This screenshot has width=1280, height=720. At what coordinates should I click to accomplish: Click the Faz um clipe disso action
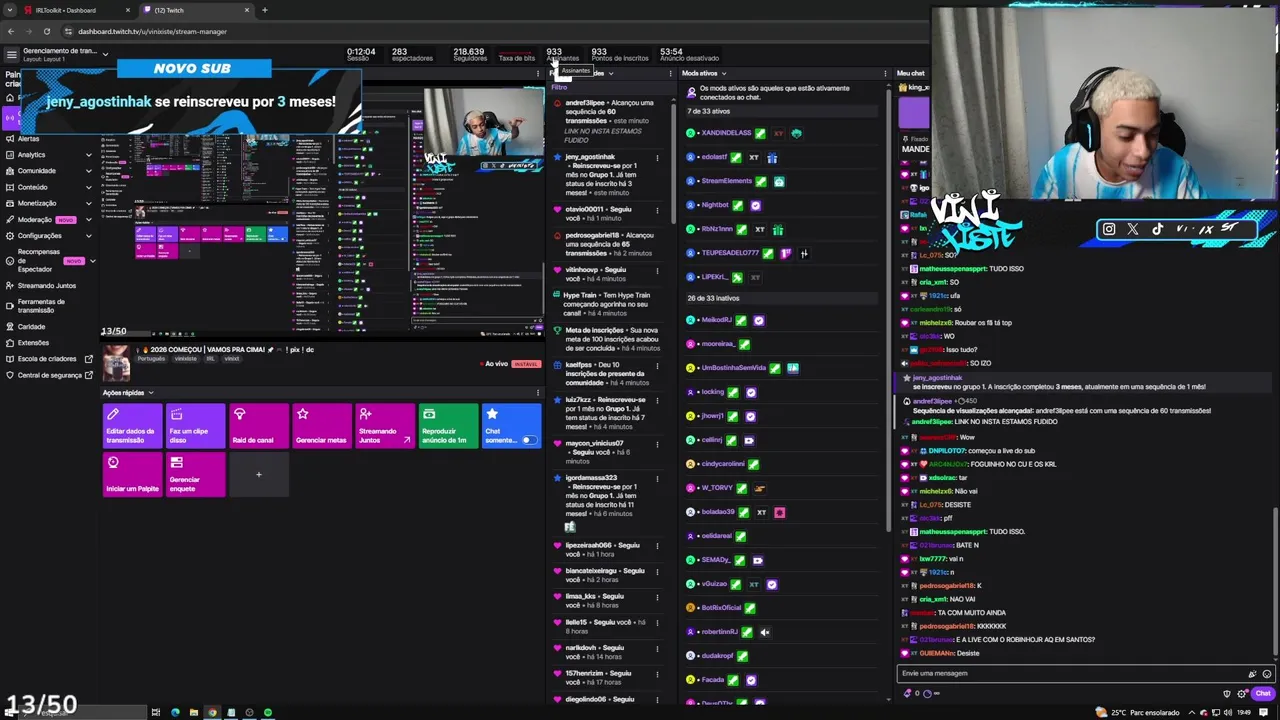click(x=195, y=425)
